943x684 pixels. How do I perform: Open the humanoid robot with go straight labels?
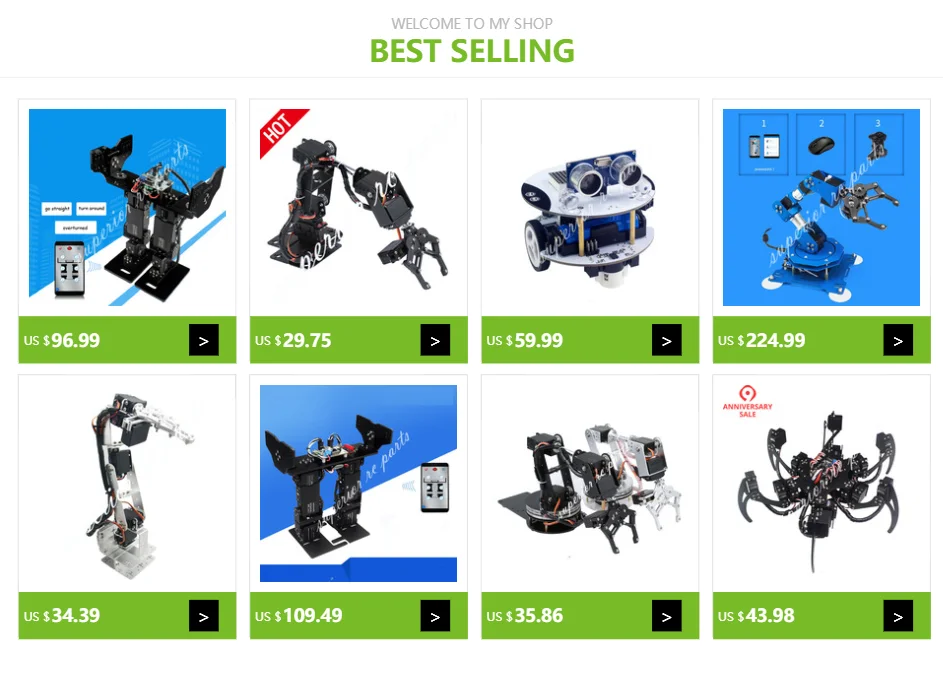coord(127,207)
